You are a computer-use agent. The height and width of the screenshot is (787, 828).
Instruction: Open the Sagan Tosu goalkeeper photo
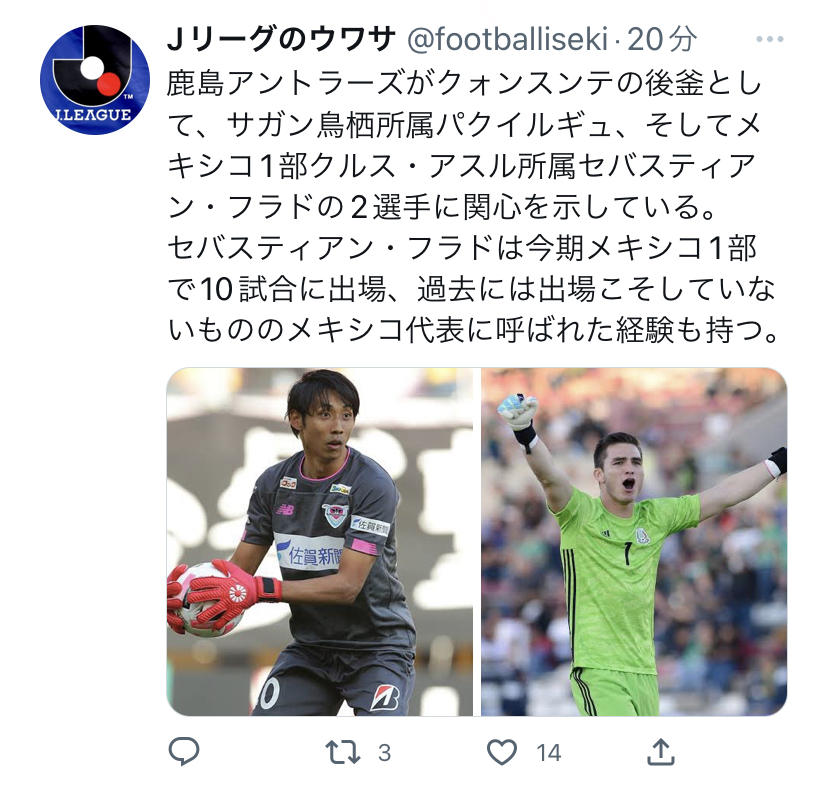coord(319,542)
